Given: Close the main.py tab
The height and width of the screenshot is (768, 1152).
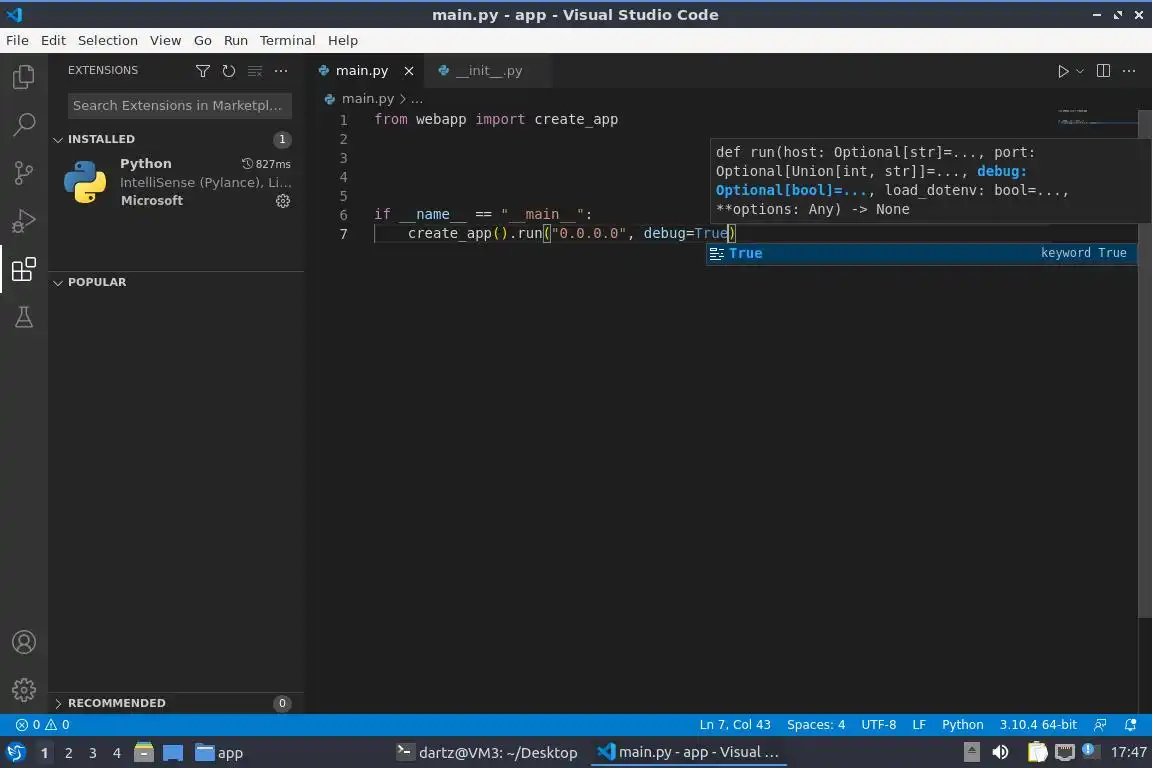Looking at the screenshot, I should [409, 71].
